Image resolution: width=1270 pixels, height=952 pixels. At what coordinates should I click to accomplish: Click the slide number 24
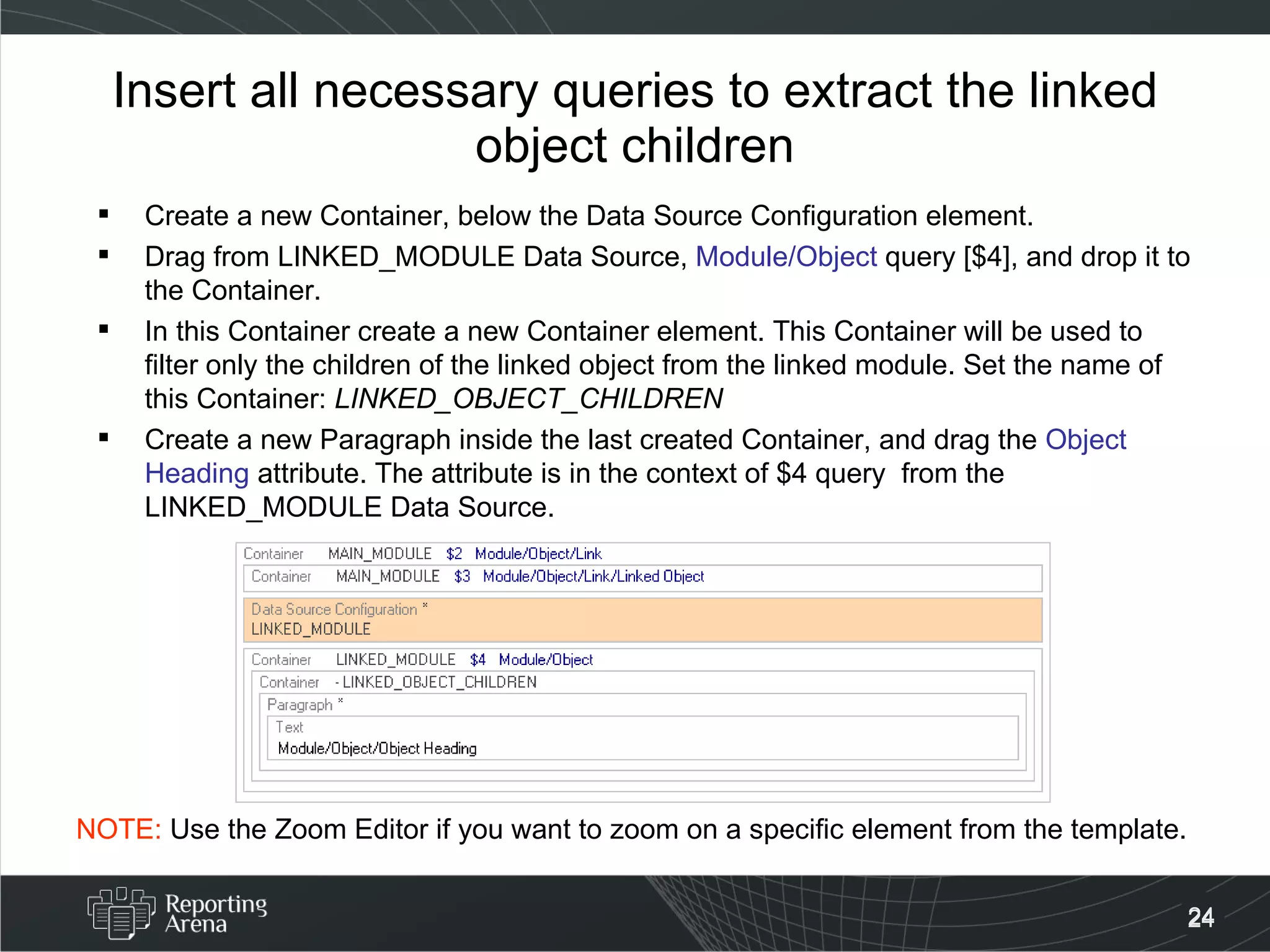pyautogui.click(x=1201, y=918)
